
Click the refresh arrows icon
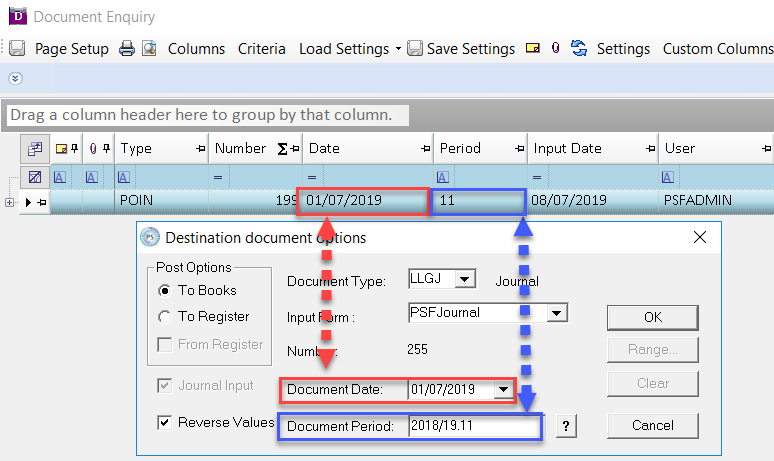click(579, 48)
